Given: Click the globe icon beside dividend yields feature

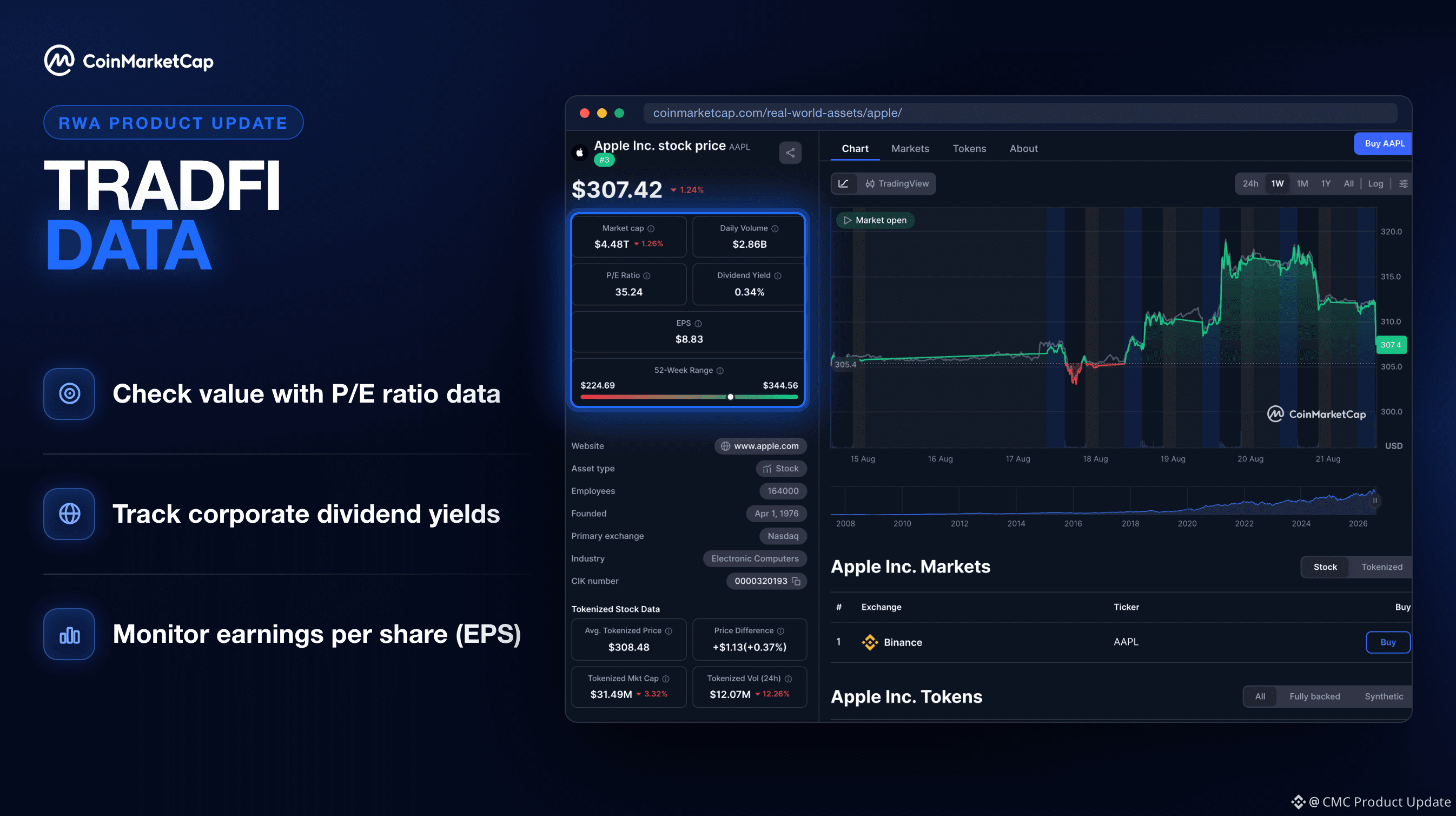Looking at the screenshot, I should tap(70, 514).
